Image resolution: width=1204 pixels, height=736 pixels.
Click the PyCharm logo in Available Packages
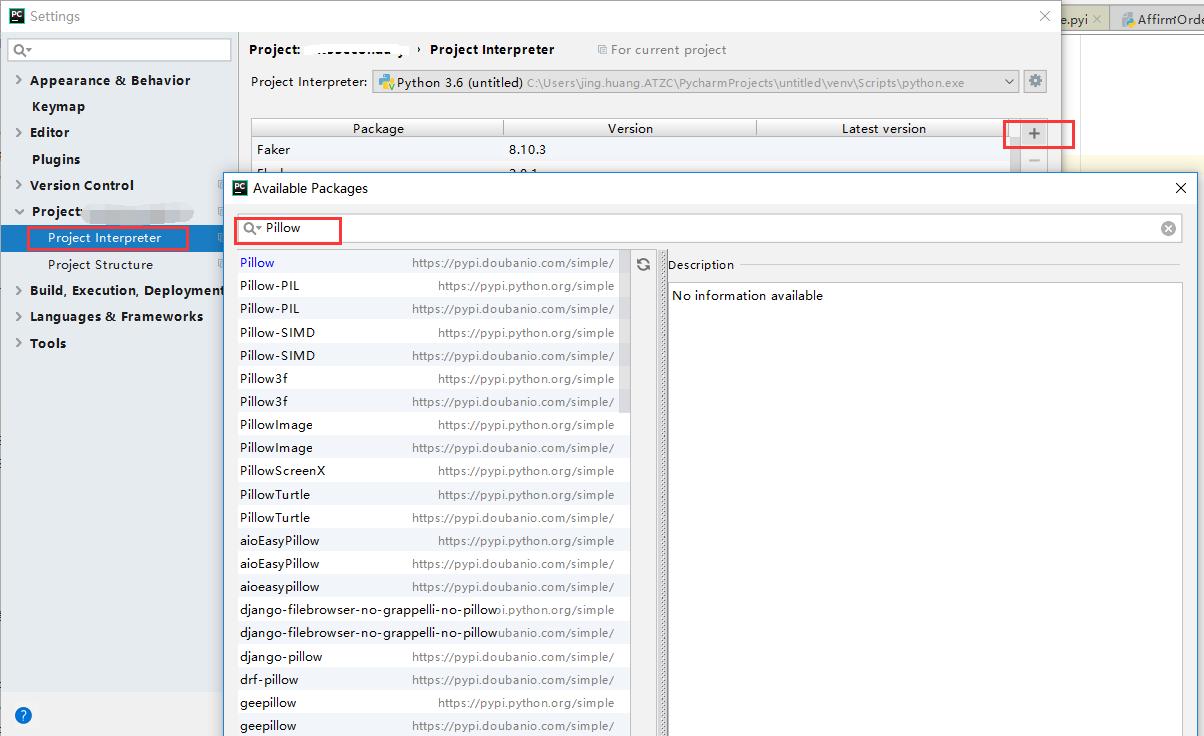240,187
